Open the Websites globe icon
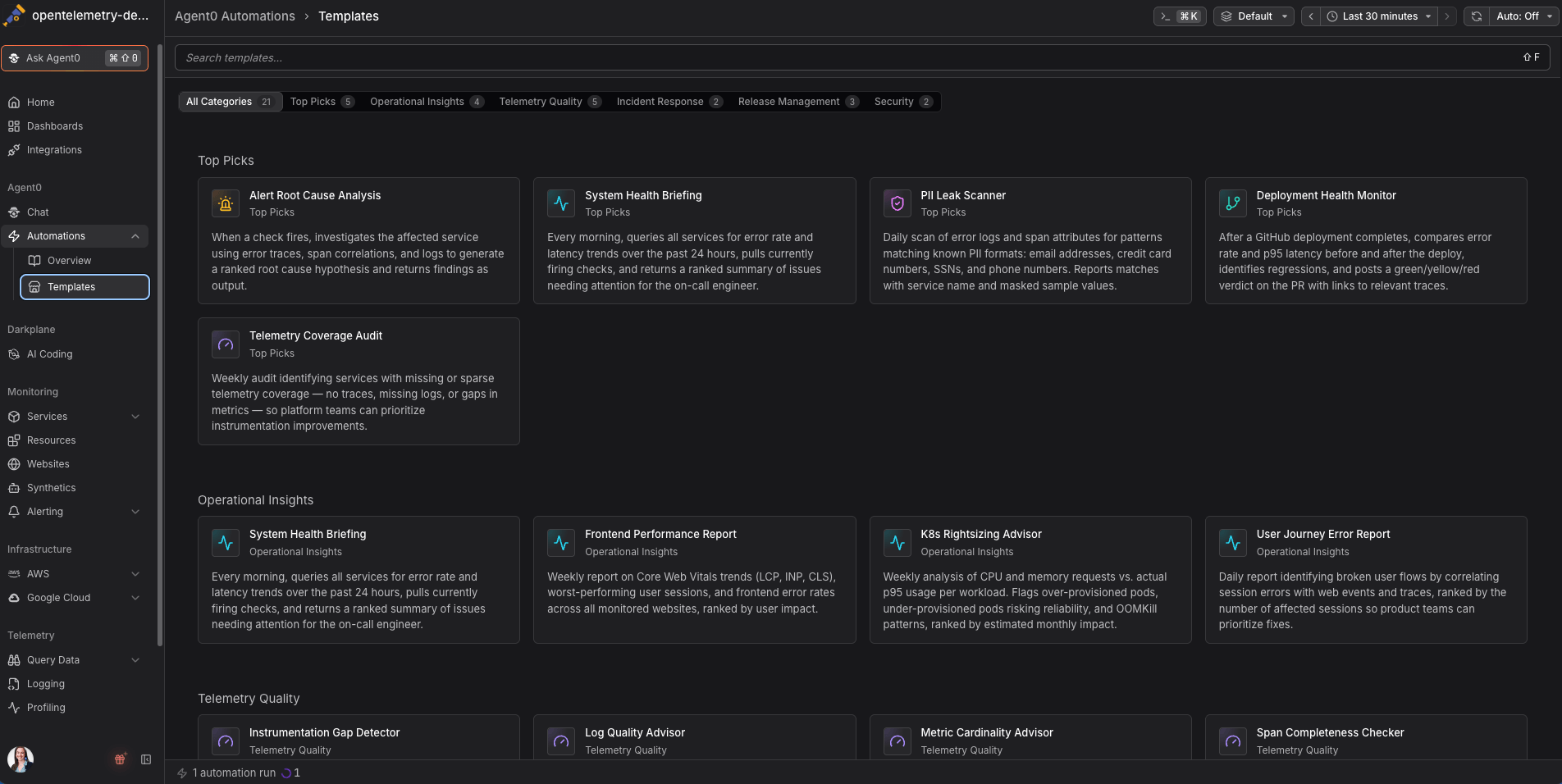Image resolution: width=1562 pixels, height=784 pixels. point(14,464)
